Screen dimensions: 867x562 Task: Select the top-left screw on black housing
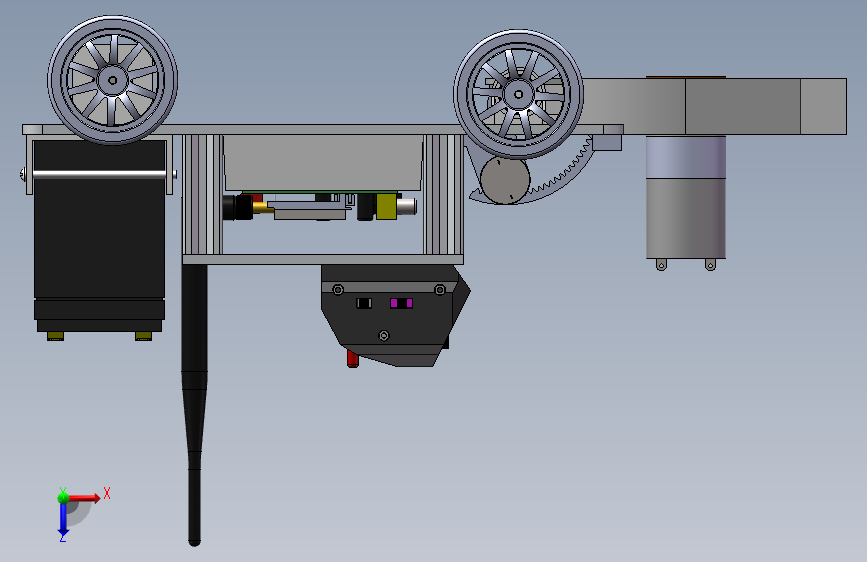point(338,290)
